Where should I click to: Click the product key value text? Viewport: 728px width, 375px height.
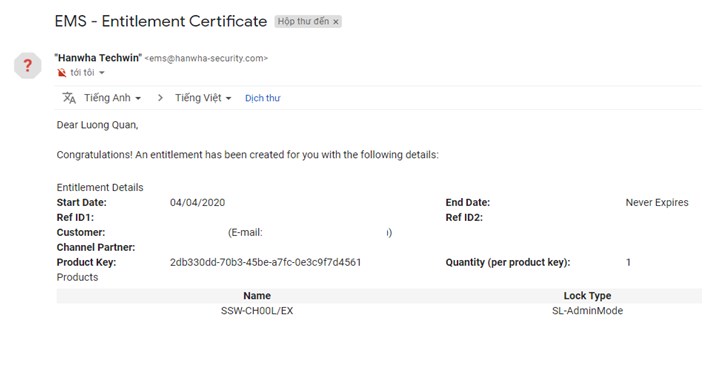266,262
